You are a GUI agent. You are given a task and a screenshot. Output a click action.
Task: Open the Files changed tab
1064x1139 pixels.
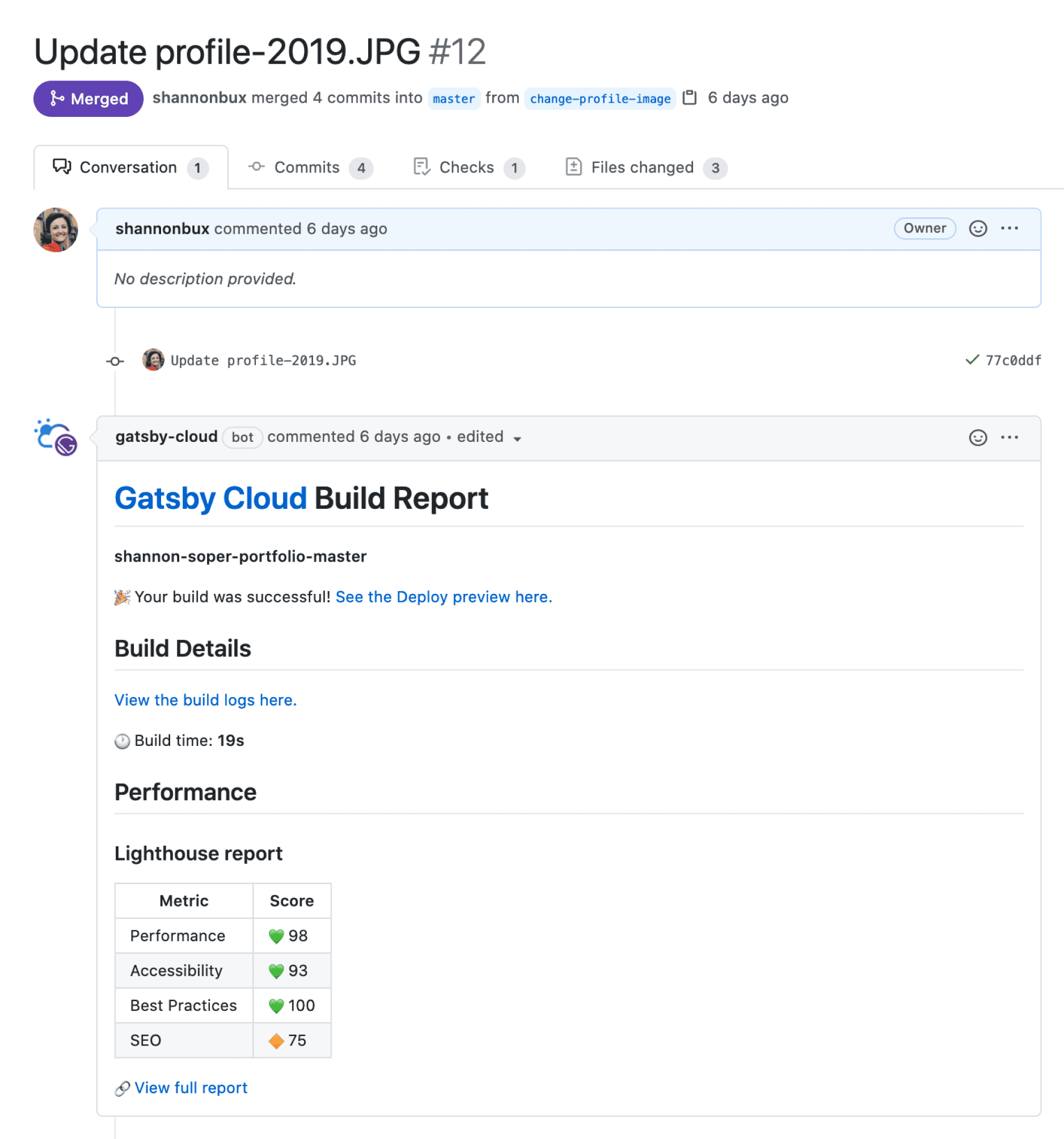(x=646, y=167)
